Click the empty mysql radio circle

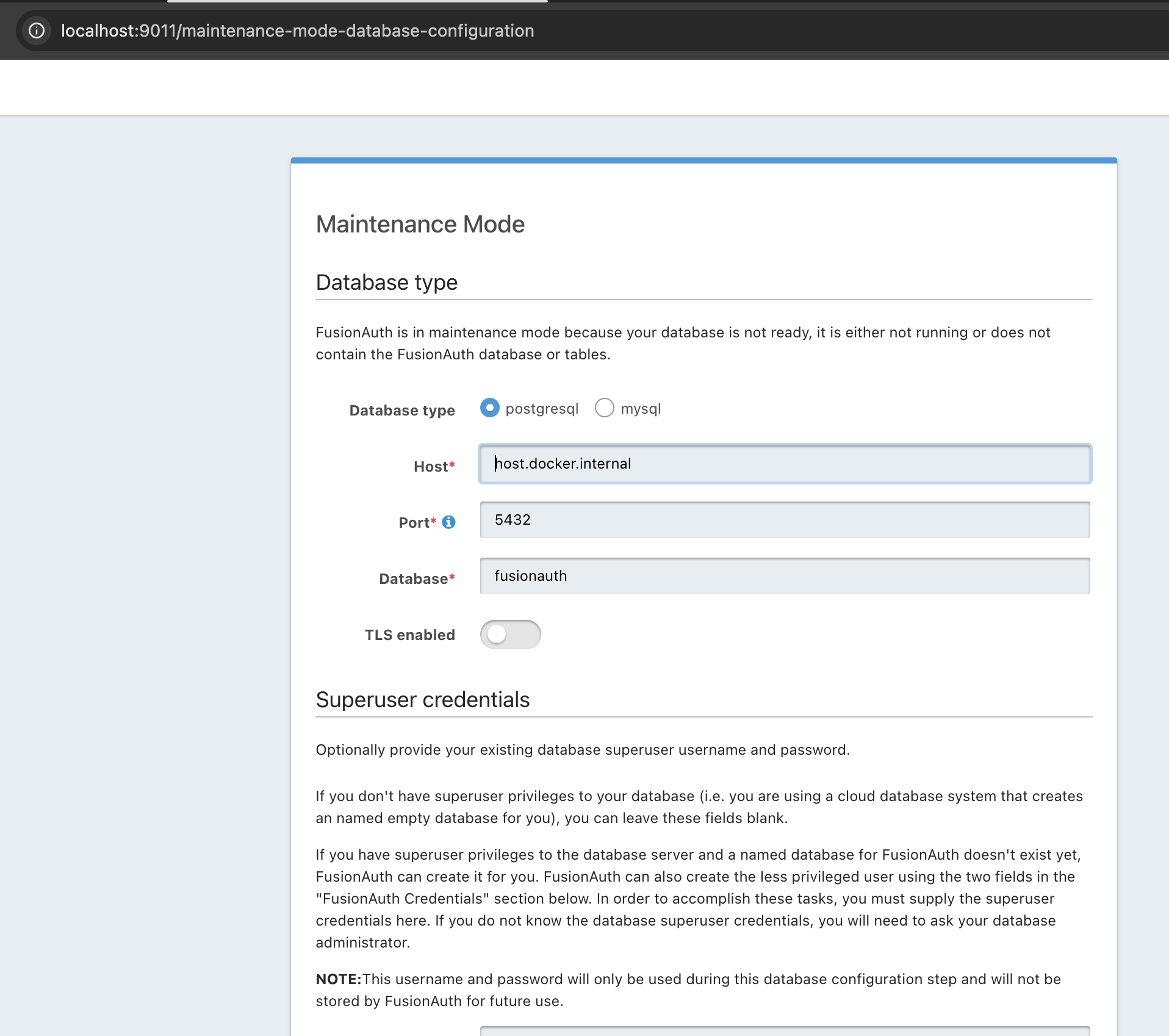(x=604, y=408)
